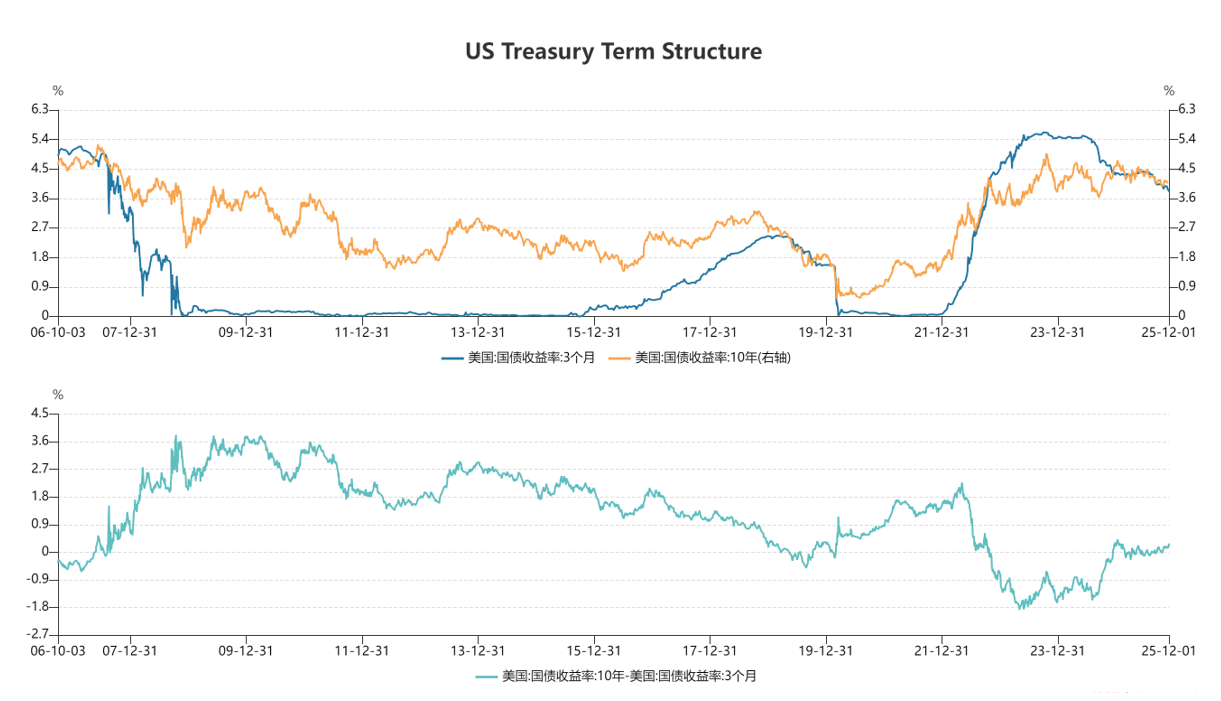The height and width of the screenshot is (701, 1221).
Task: Click the % unit label above the right axis
Action: 1169,91
